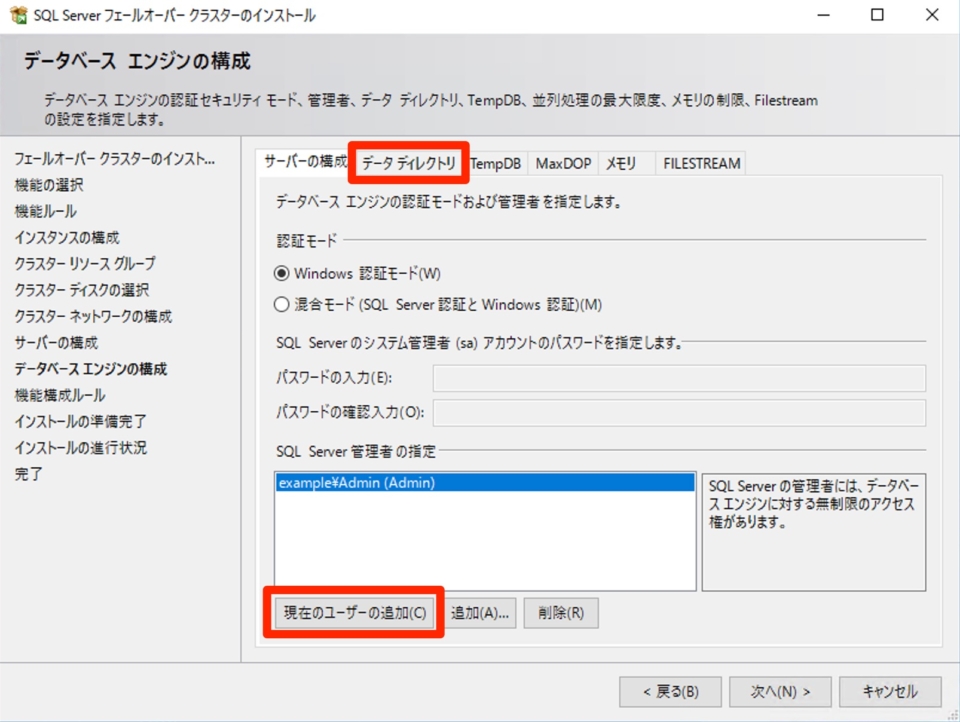Open the サーバーの構成 tab
960x722 pixels.
click(x=304, y=162)
